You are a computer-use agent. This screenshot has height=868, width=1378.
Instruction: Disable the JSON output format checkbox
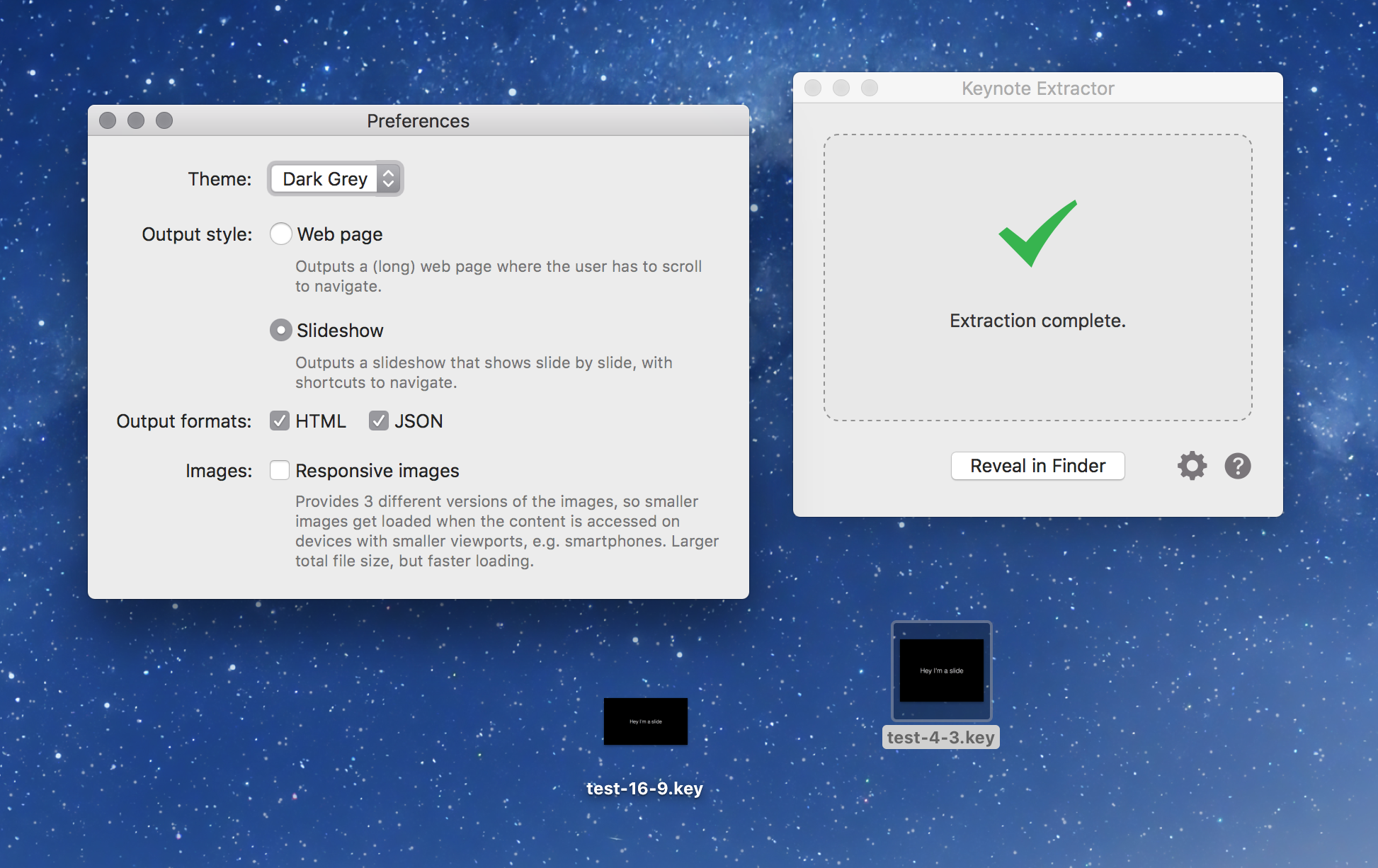tap(378, 420)
